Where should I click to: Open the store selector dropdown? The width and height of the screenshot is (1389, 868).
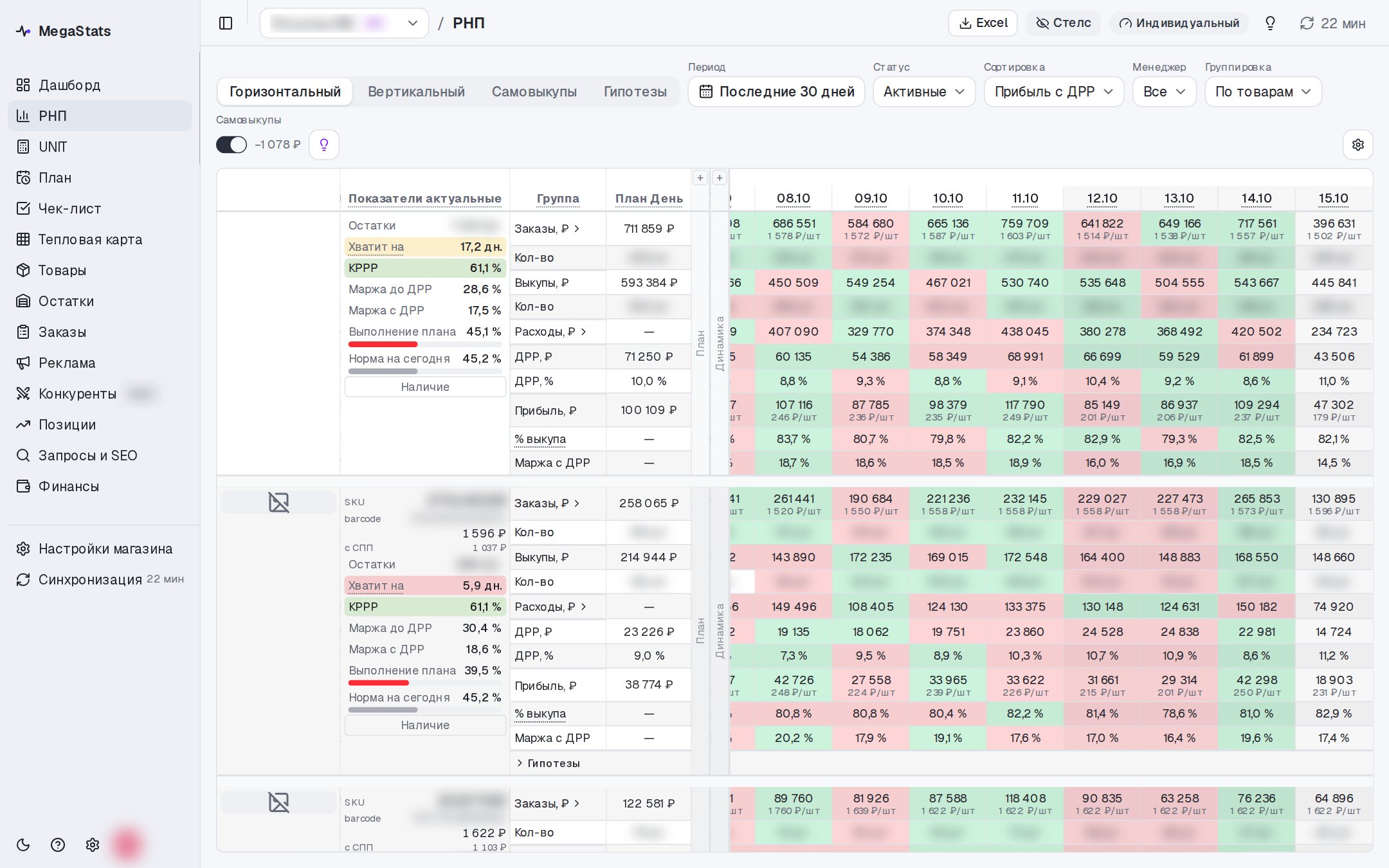coord(344,23)
